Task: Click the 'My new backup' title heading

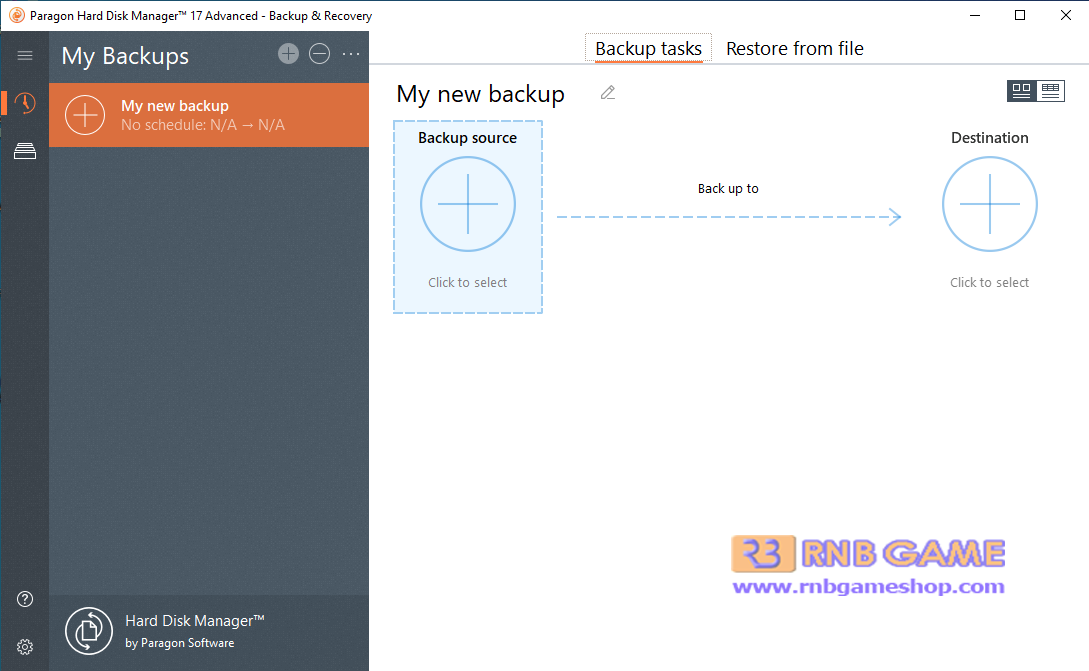Action: [481, 94]
